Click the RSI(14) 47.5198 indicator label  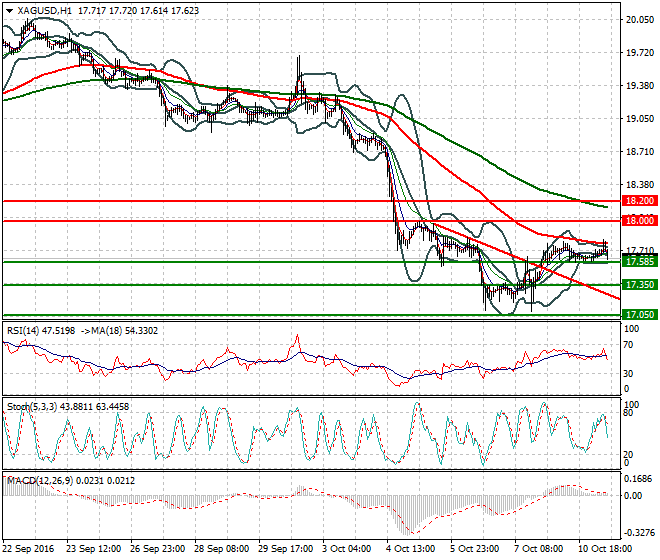point(41,331)
